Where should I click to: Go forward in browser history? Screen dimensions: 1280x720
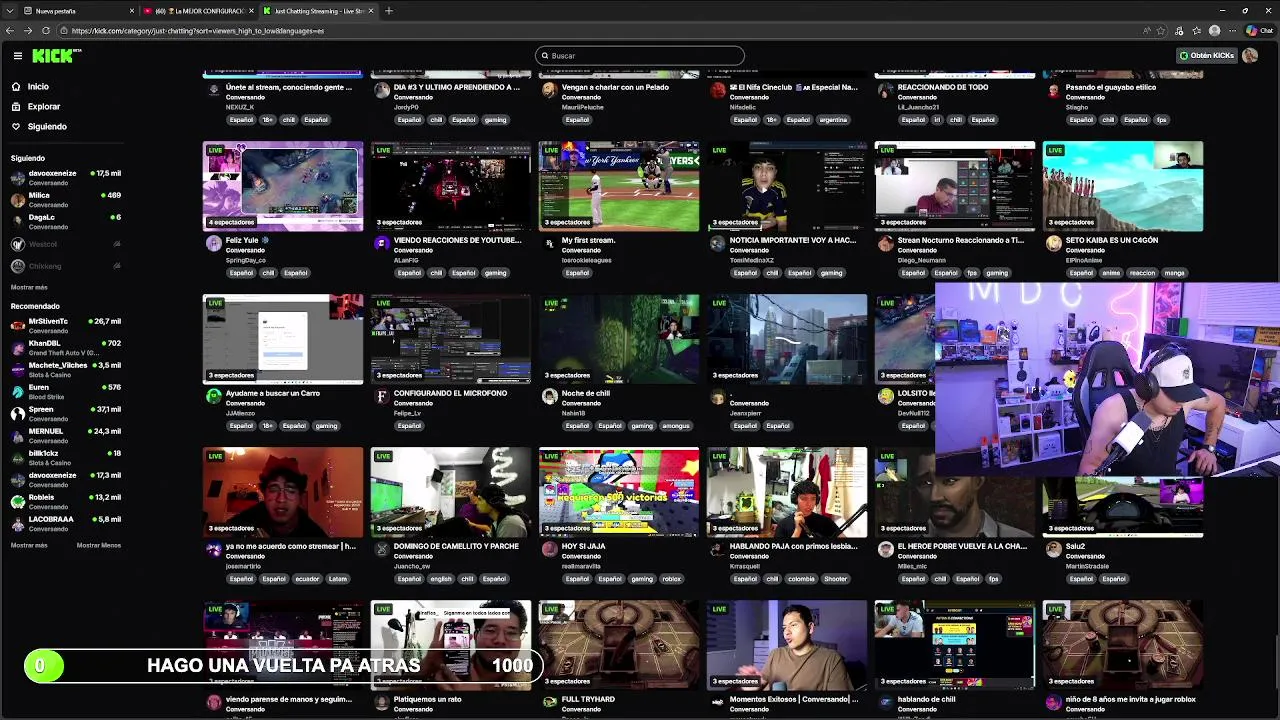(x=27, y=31)
